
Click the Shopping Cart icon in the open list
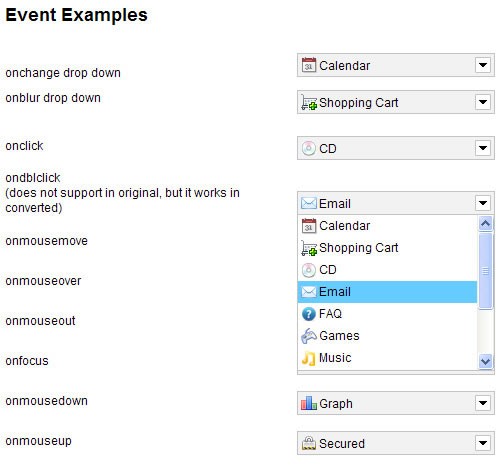coord(309,248)
